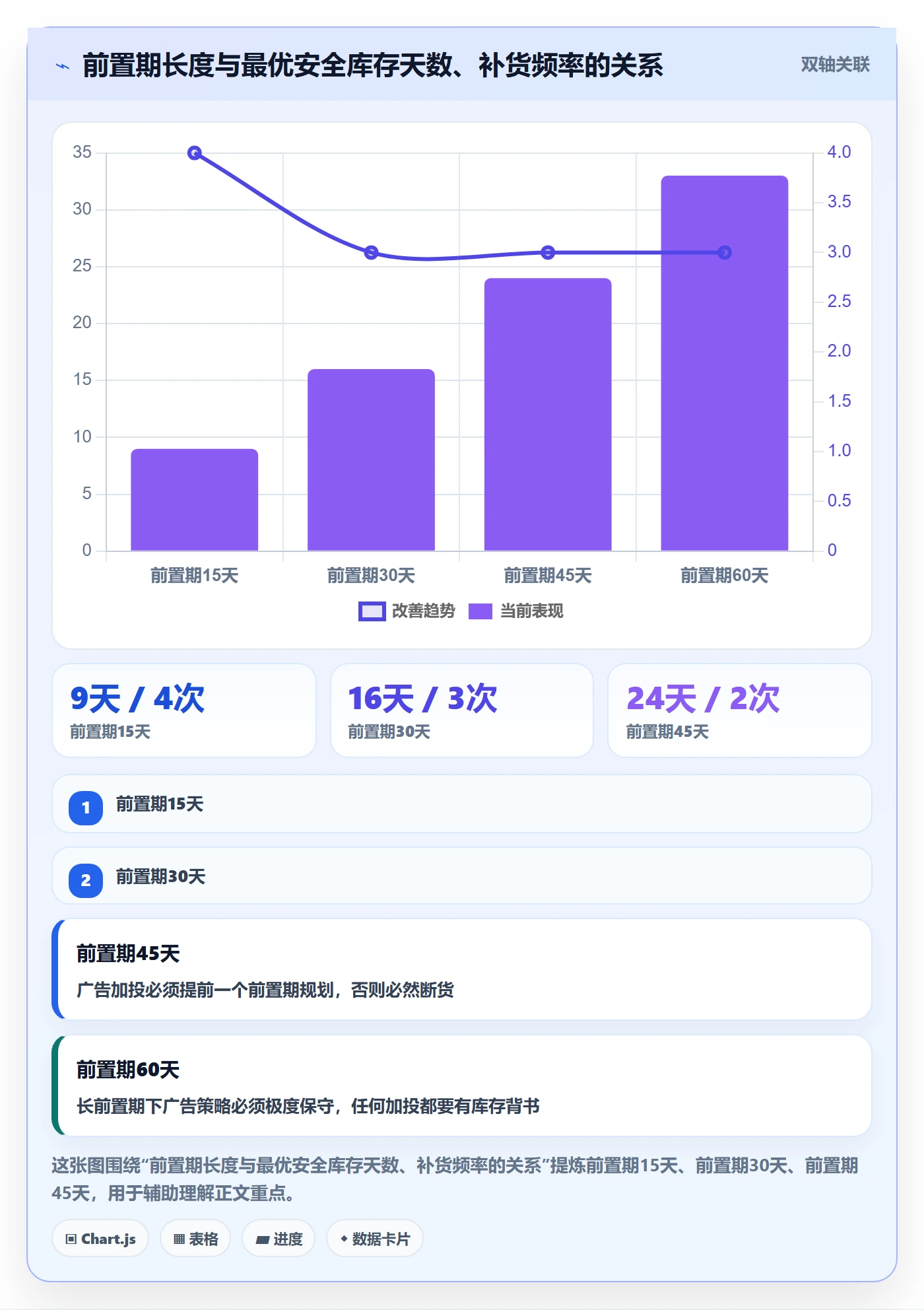Screen dimensions: 924x1310
Task: Click the 进度 tag chip
Action: [279, 1239]
